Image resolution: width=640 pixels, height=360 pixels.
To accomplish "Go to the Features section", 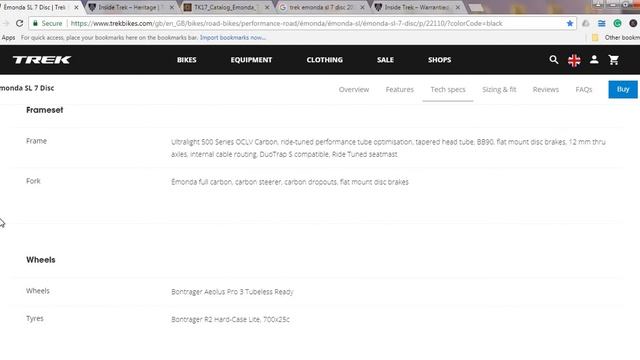I will tap(400, 89).
